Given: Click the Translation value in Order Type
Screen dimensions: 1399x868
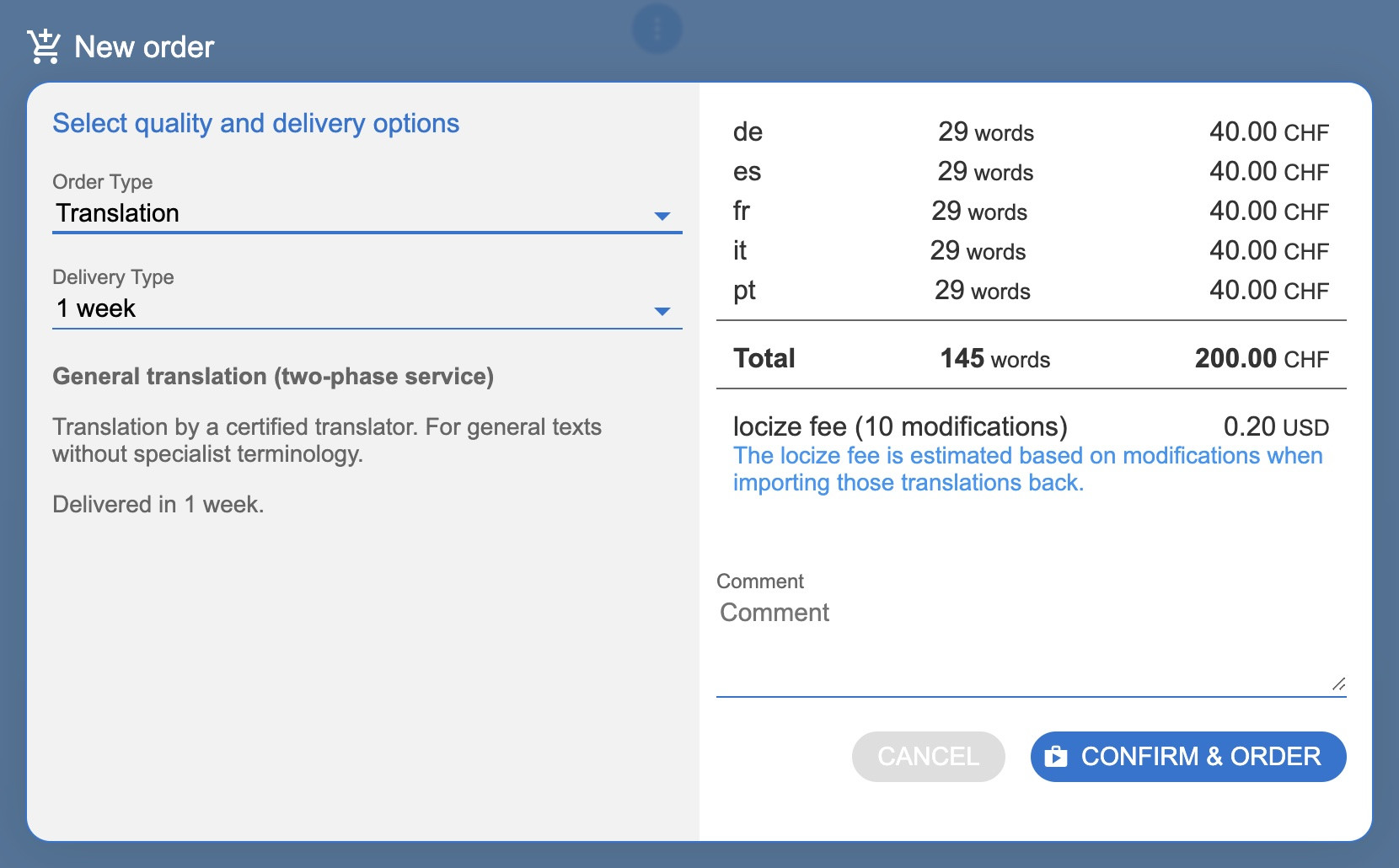Looking at the screenshot, I should pyautogui.click(x=118, y=213).
